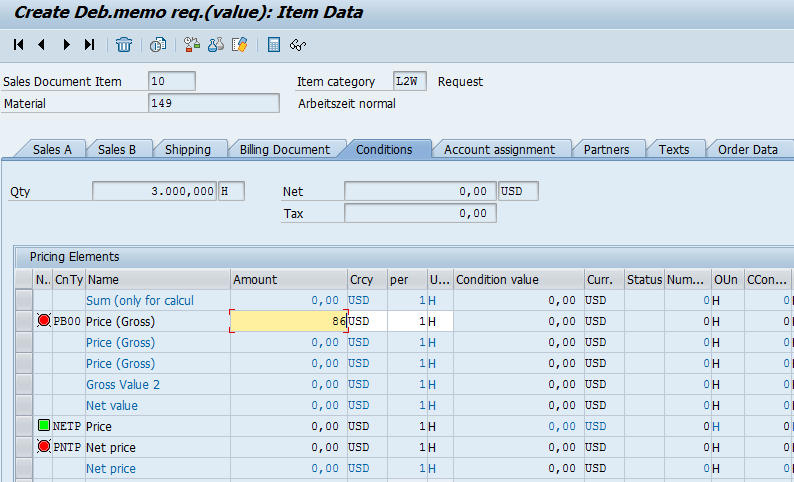Switch to the Billing Document tab
Image resolution: width=794 pixels, height=482 pixels.
point(284,149)
